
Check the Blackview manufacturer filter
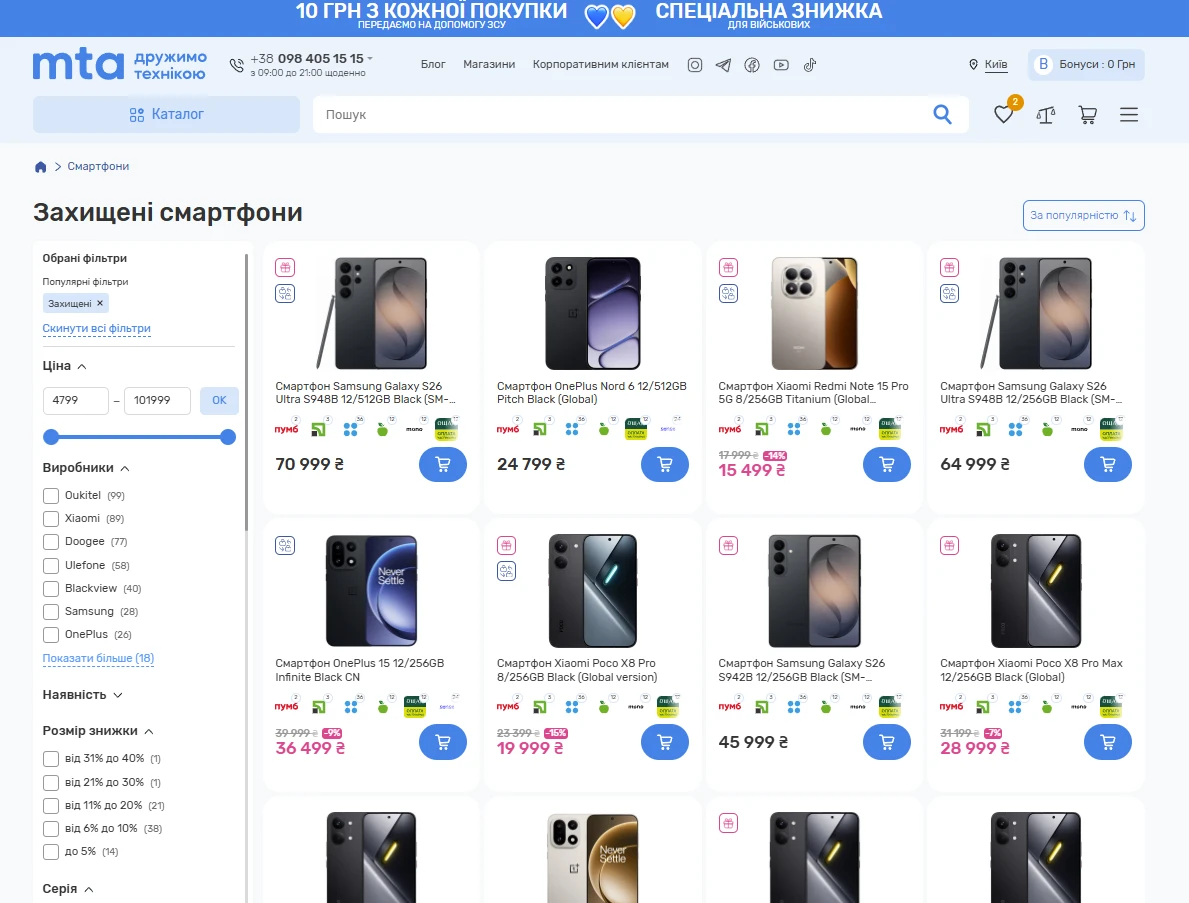coord(51,588)
